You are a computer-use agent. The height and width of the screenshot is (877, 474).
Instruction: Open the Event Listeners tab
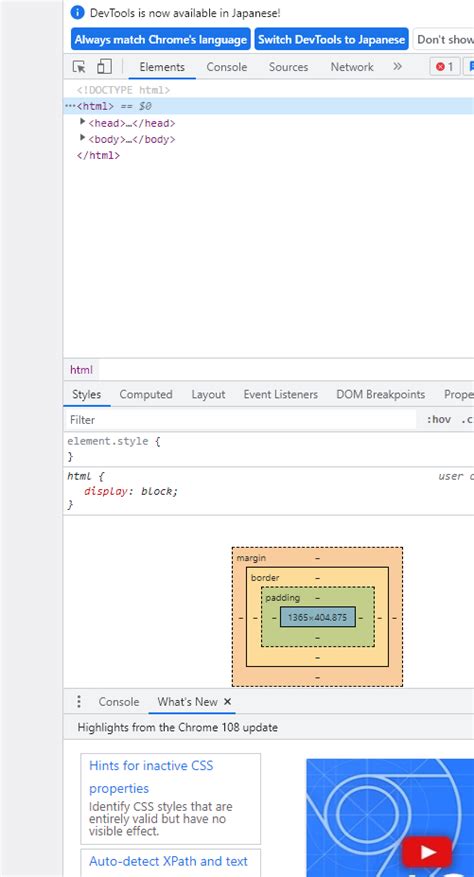(x=280, y=394)
